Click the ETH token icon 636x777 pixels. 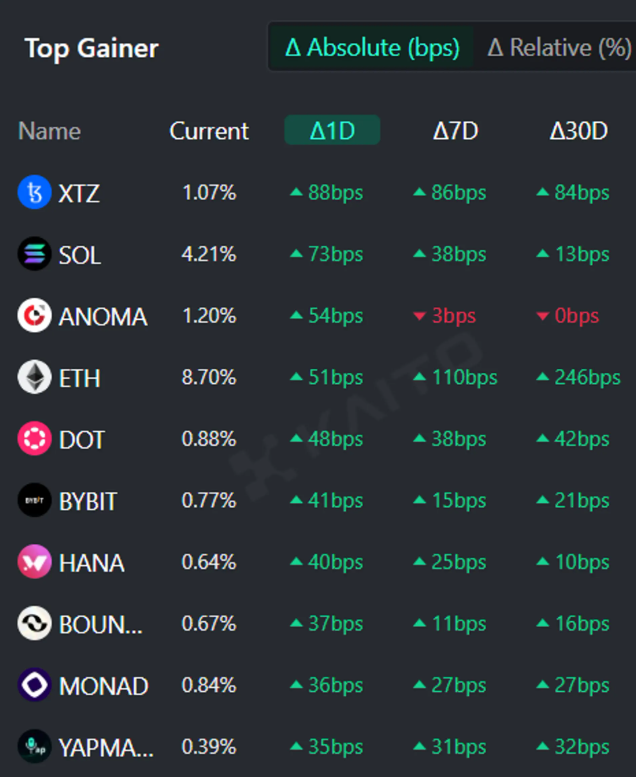34,378
